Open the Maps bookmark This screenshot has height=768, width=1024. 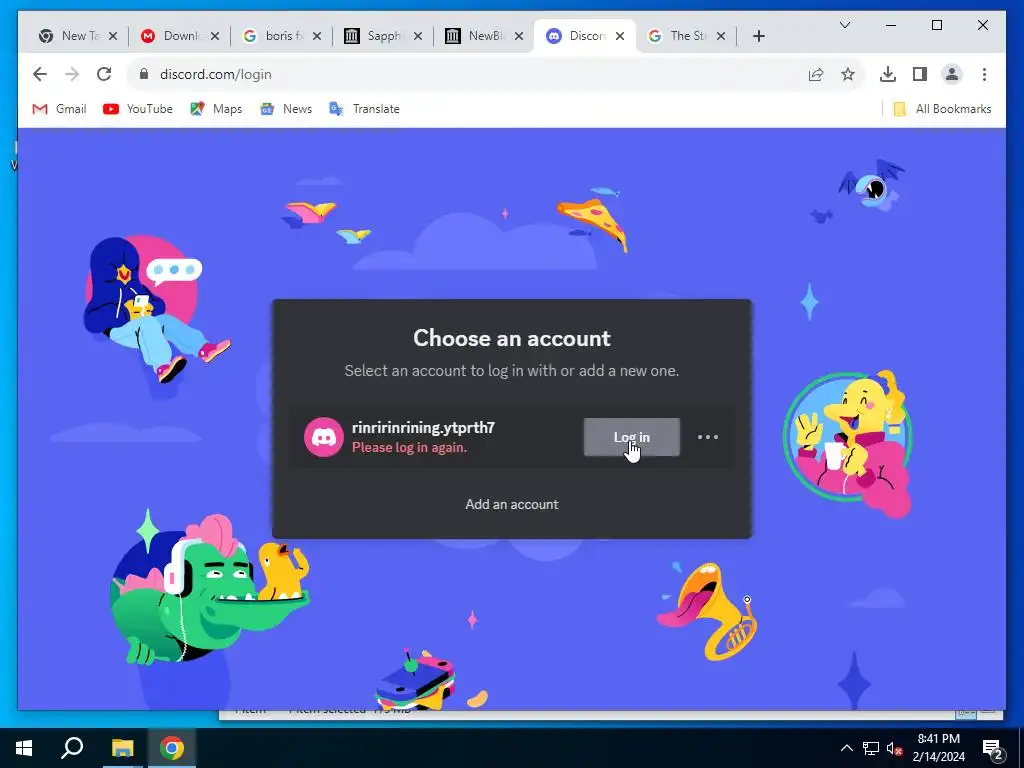coord(216,109)
